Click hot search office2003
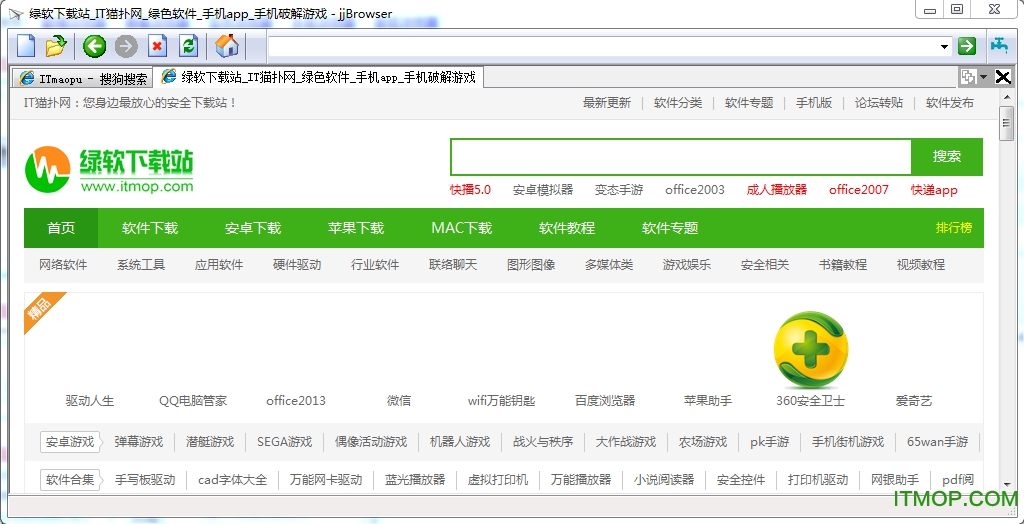 coord(695,190)
